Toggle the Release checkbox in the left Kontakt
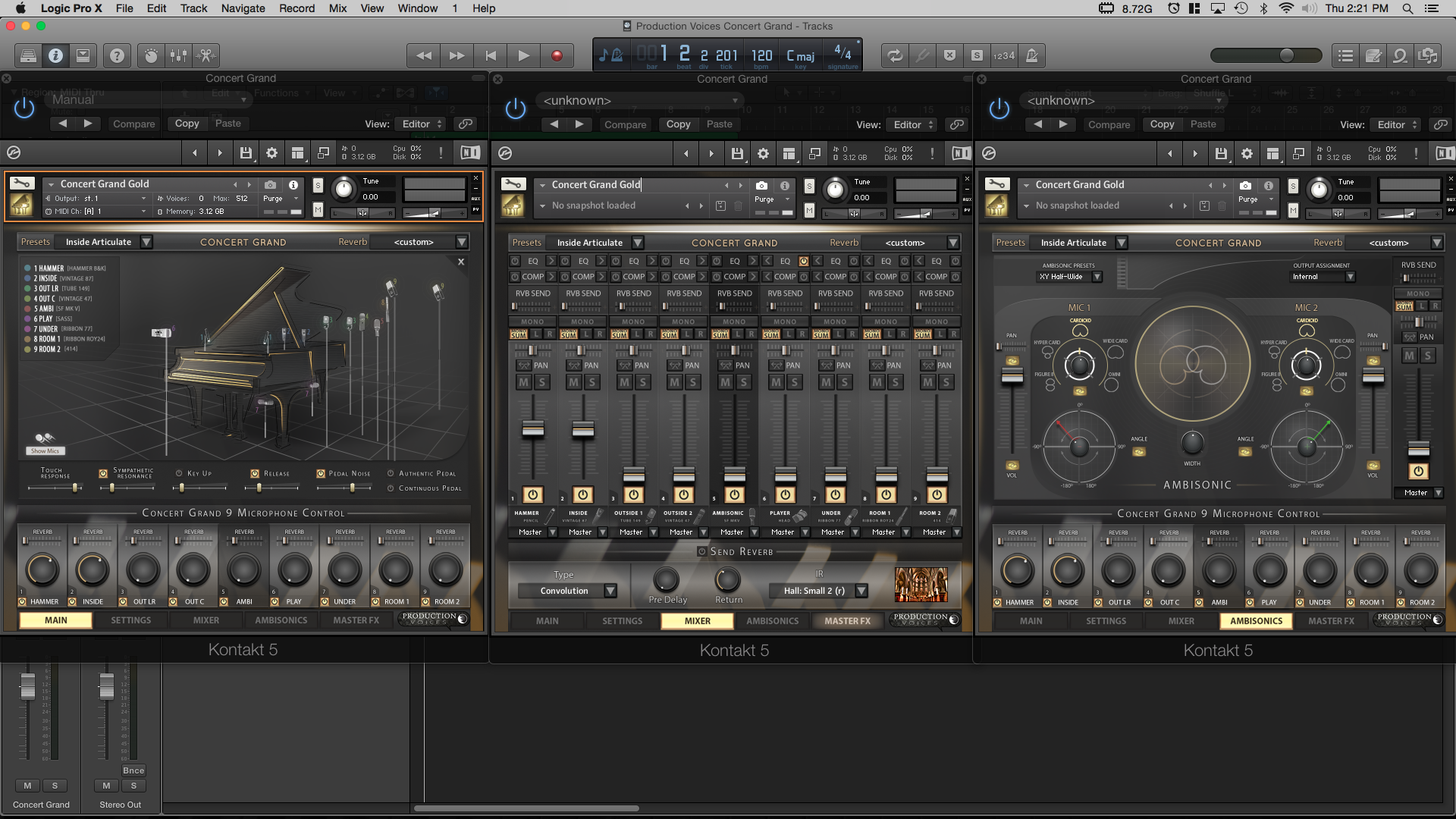This screenshot has height=819, width=1456. coord(255,473)
